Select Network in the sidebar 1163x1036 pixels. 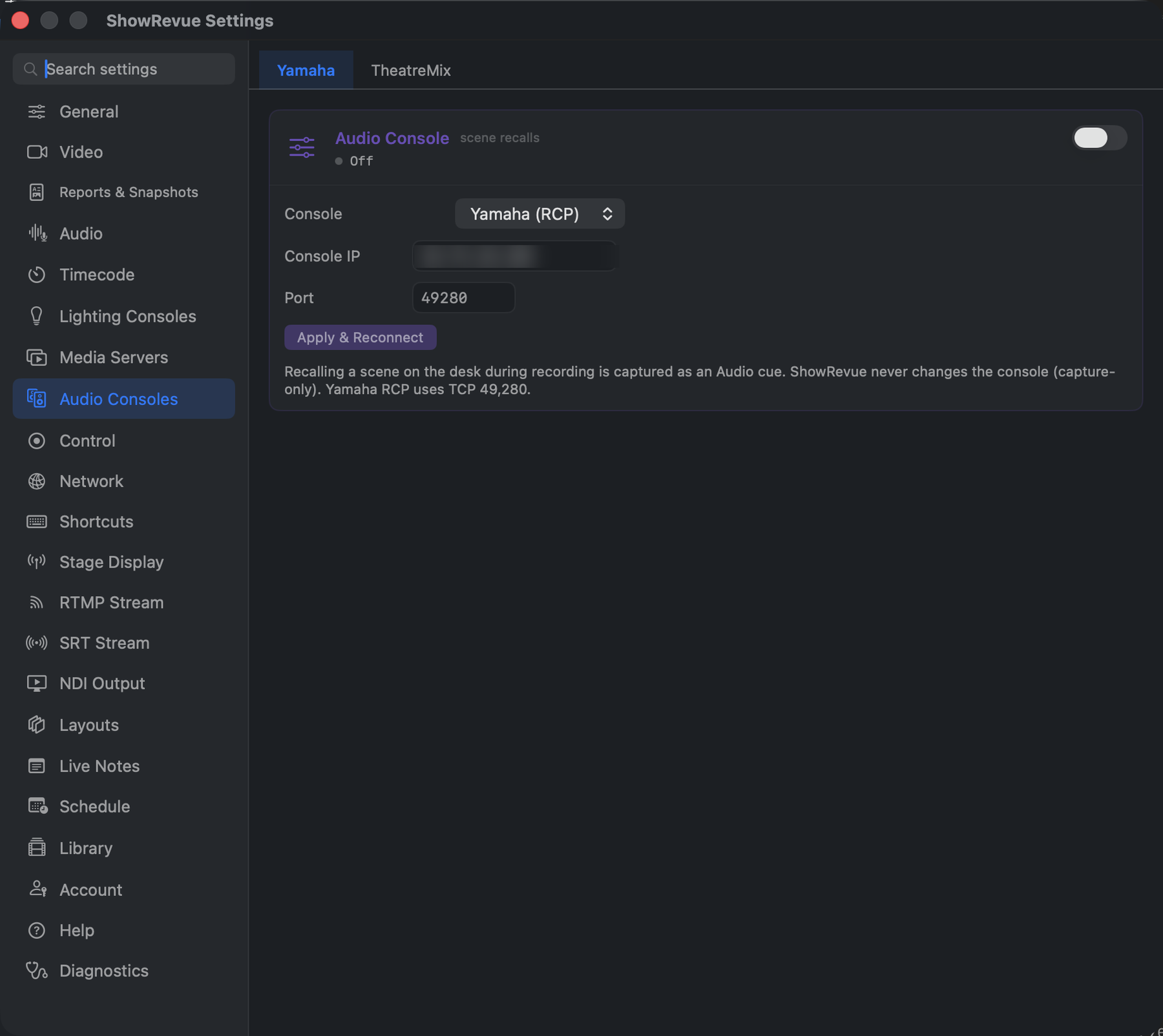click(123, 481)
